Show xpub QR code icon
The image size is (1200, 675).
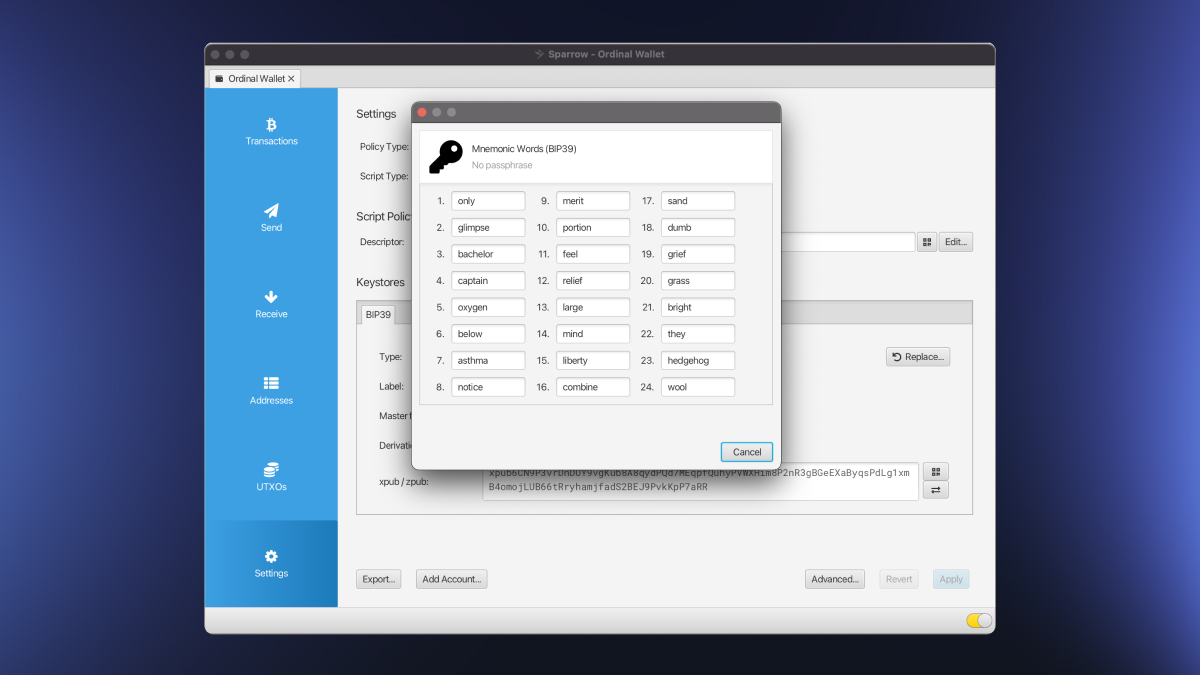pos(935,471)
